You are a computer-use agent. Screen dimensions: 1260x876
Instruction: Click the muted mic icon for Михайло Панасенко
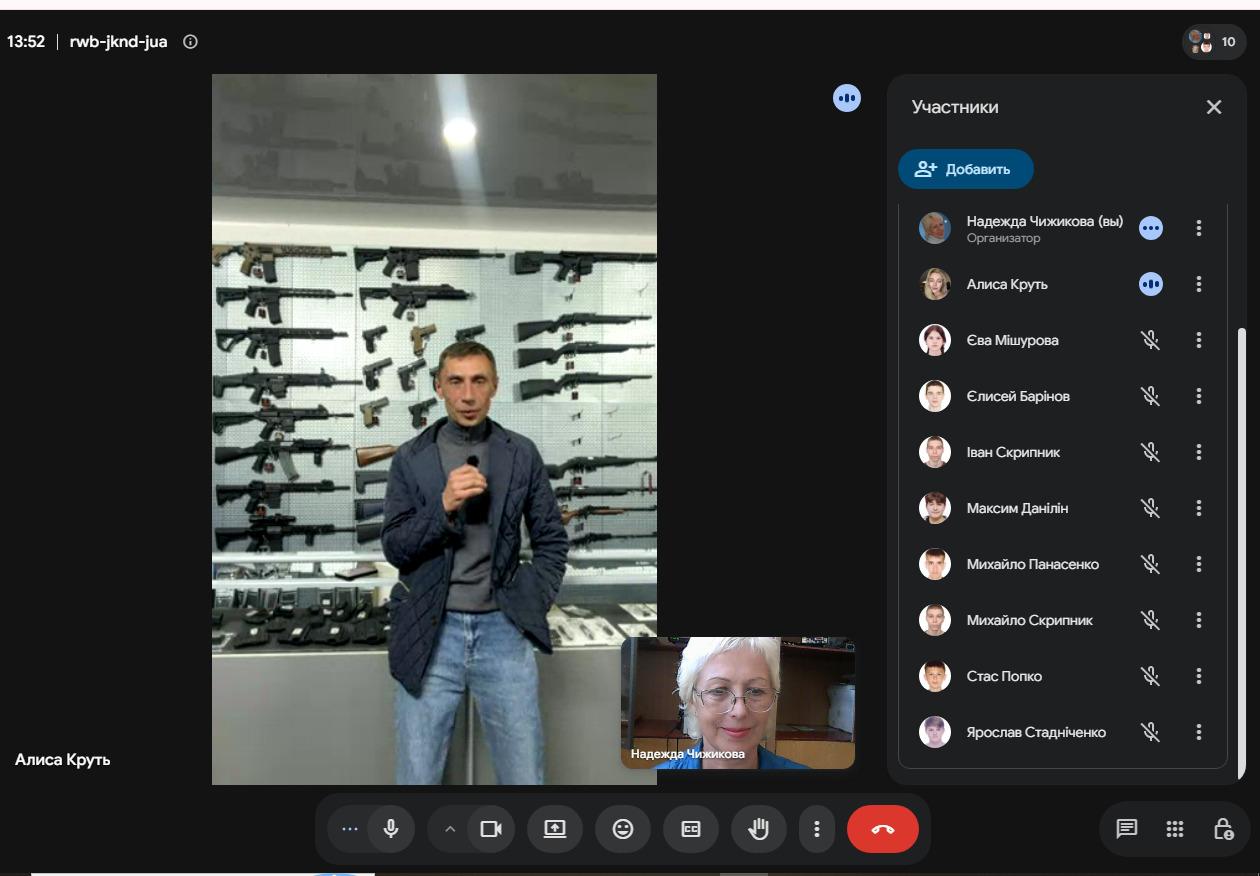coord(1151,564)
